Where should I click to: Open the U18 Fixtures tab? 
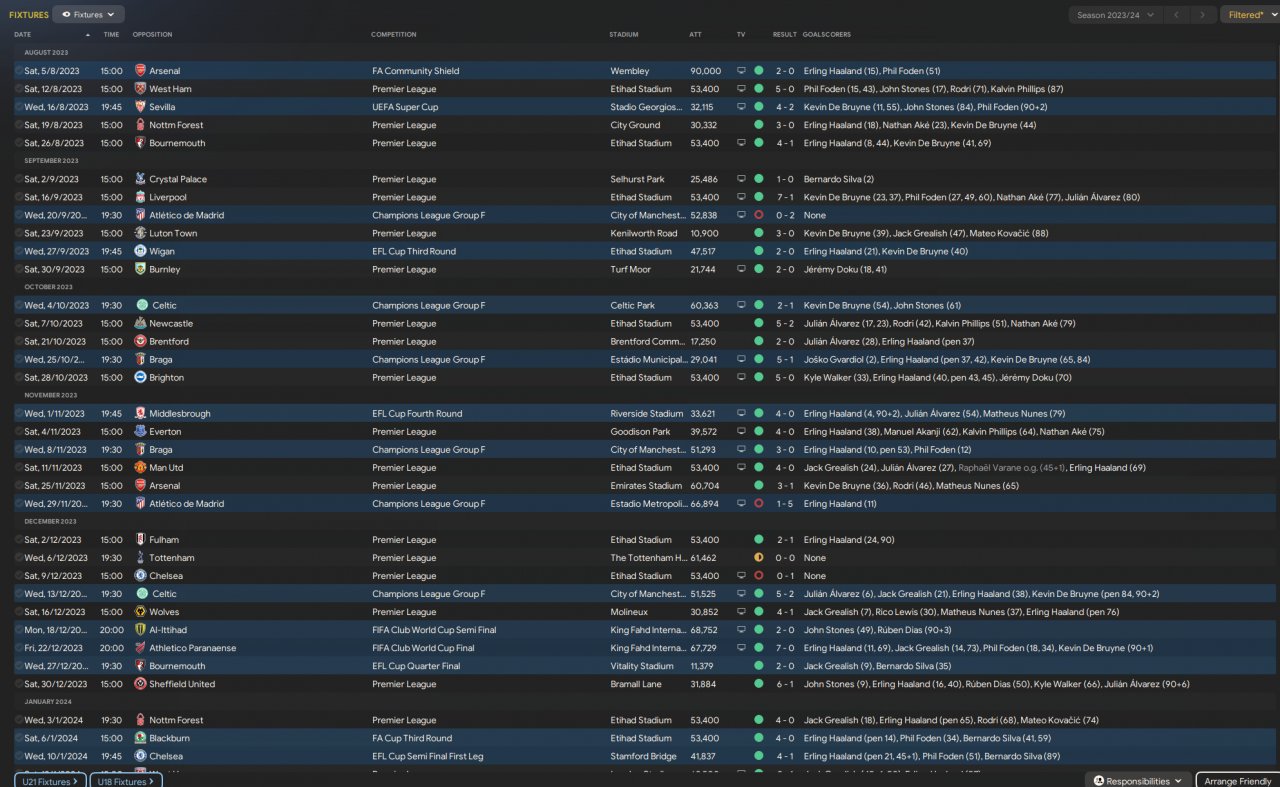126,781
